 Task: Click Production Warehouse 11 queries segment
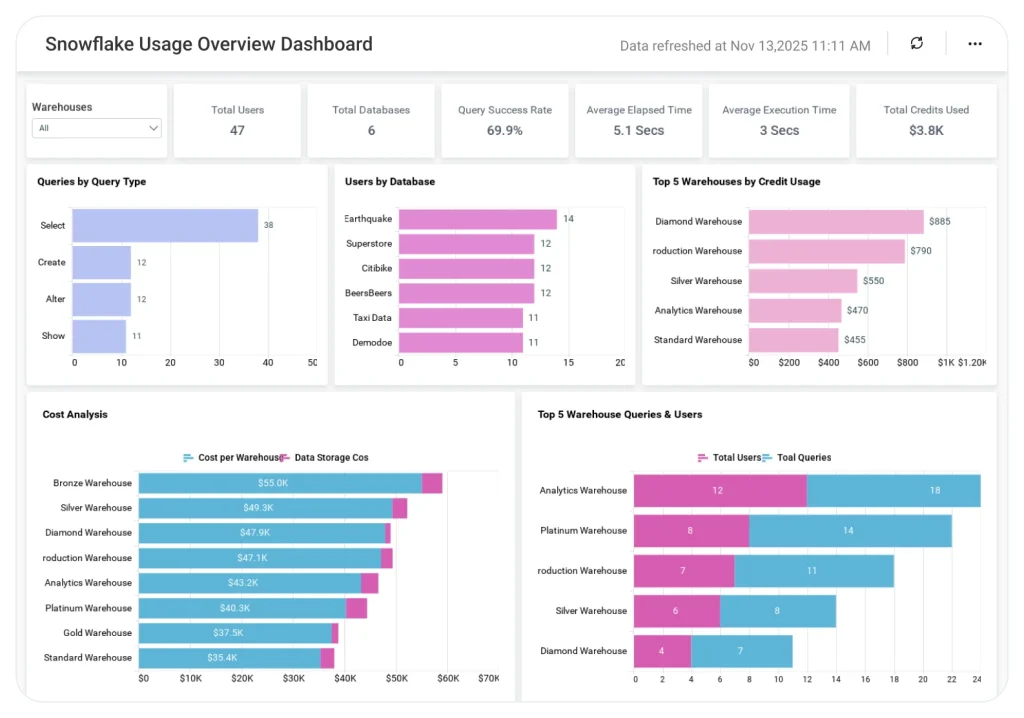(814, 571)
